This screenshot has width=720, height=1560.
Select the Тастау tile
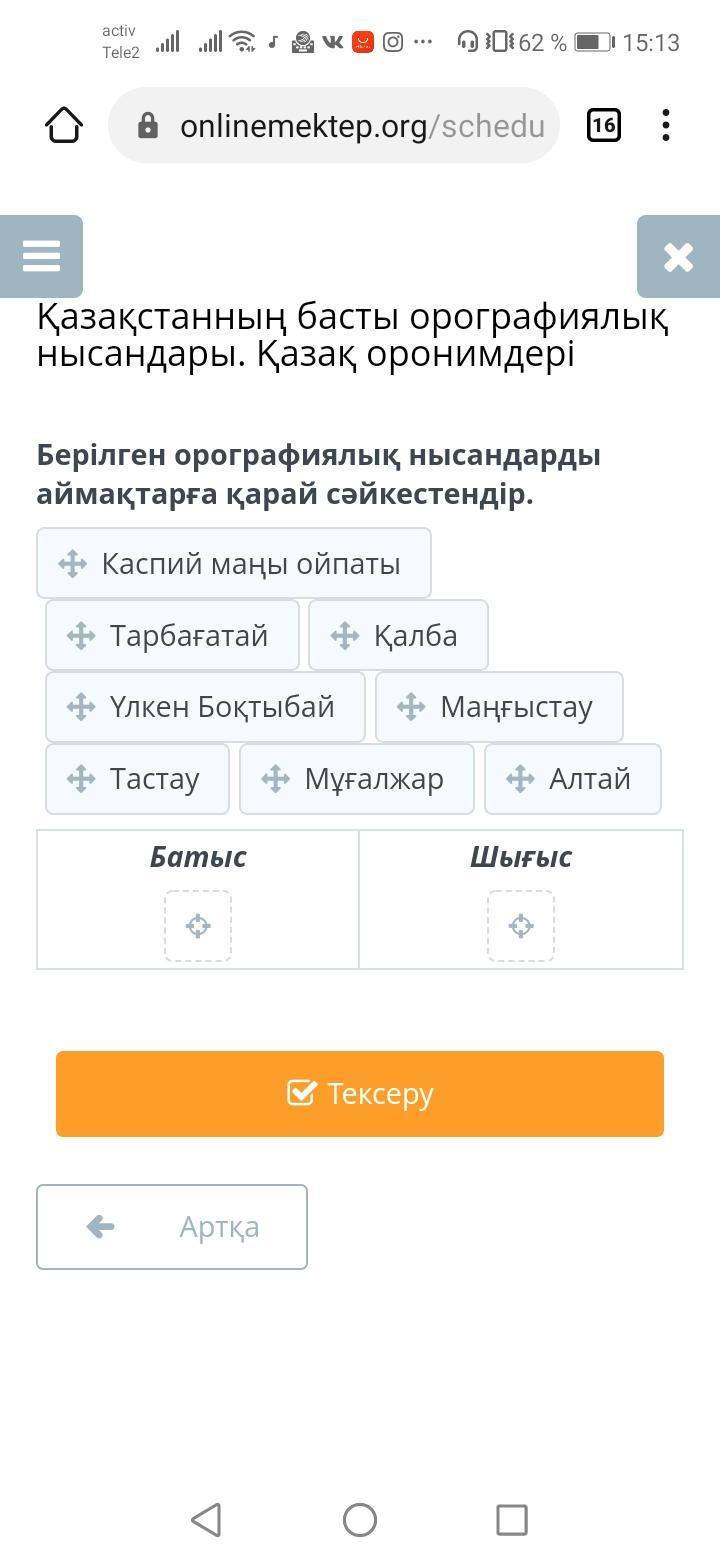coord(137,778)
